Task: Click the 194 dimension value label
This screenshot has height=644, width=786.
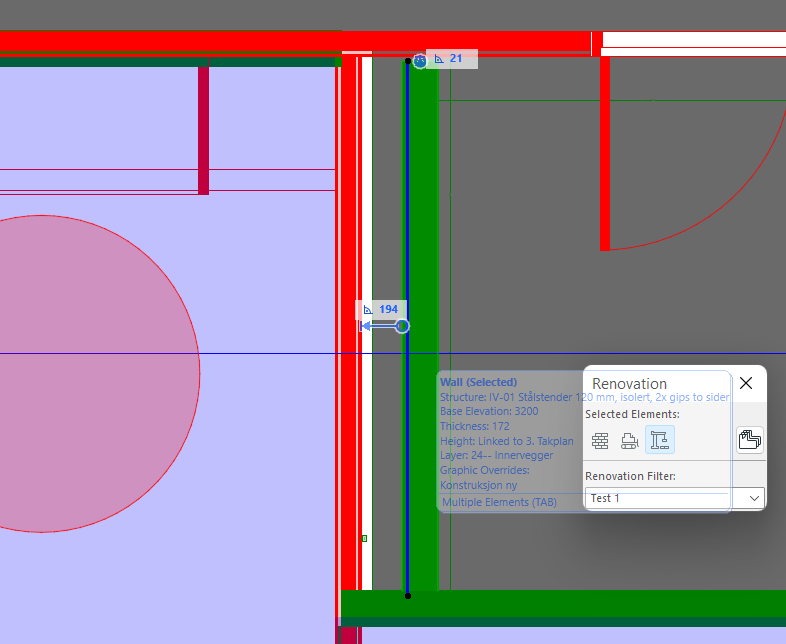Action: point(388,310)
